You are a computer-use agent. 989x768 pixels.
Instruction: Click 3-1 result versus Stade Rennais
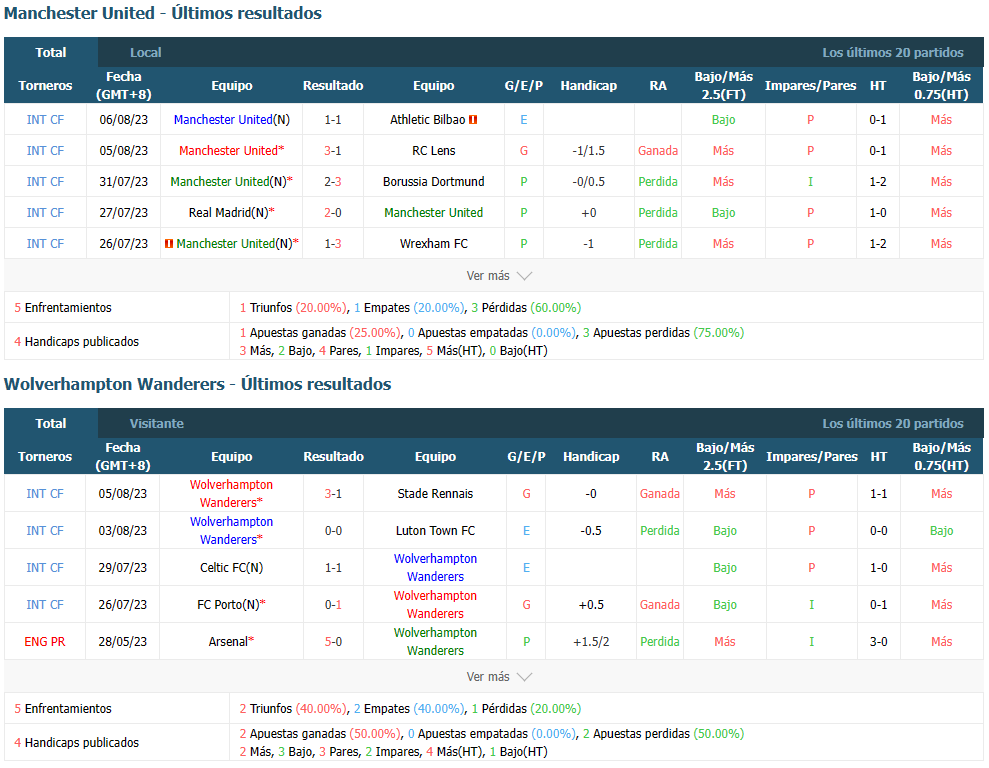click(334, 494)
